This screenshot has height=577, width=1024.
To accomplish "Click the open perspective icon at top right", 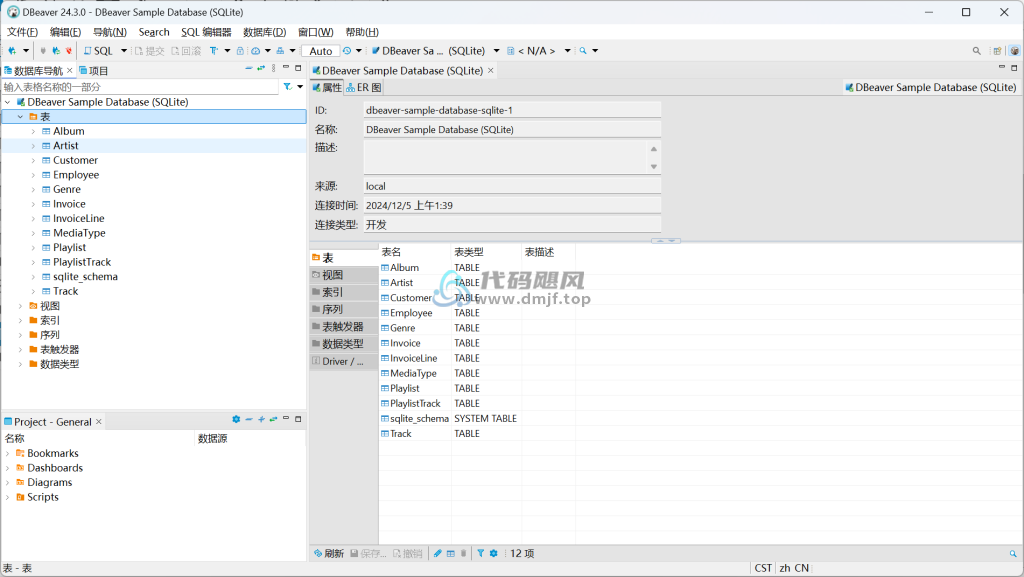I will (x=997, y=51).
